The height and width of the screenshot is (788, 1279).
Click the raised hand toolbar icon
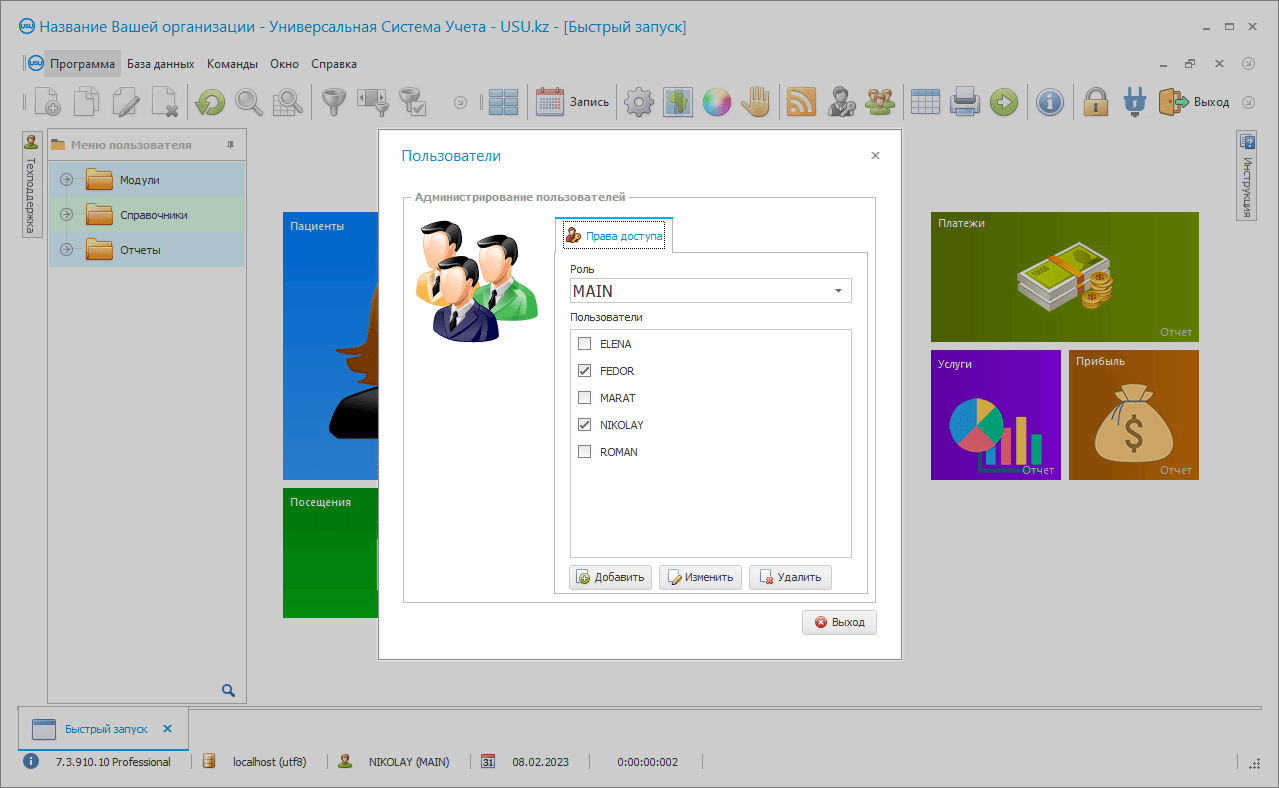(x=758, y=102)
